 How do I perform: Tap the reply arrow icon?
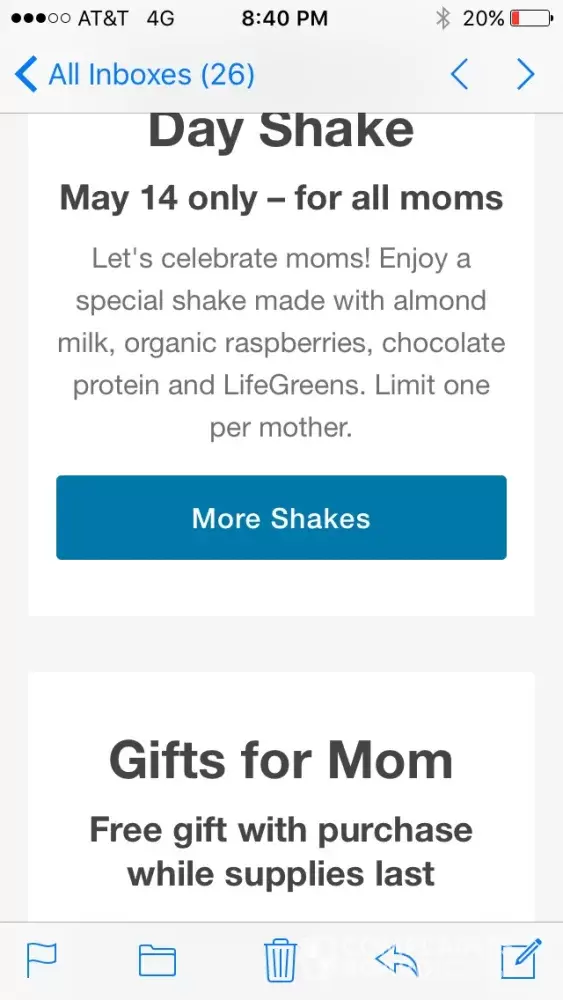click(397, 960)
